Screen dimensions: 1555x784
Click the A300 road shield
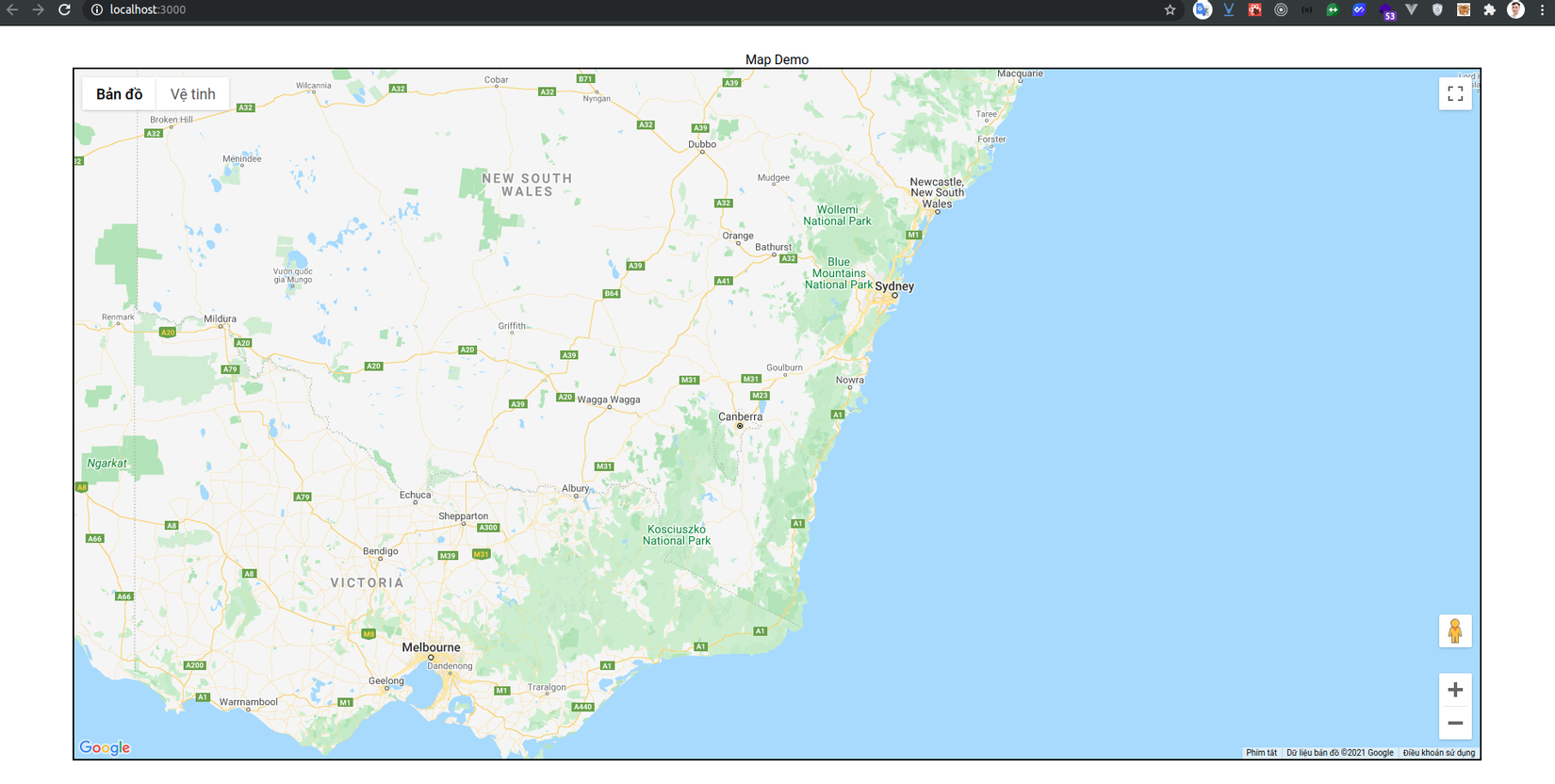point(488,528)
